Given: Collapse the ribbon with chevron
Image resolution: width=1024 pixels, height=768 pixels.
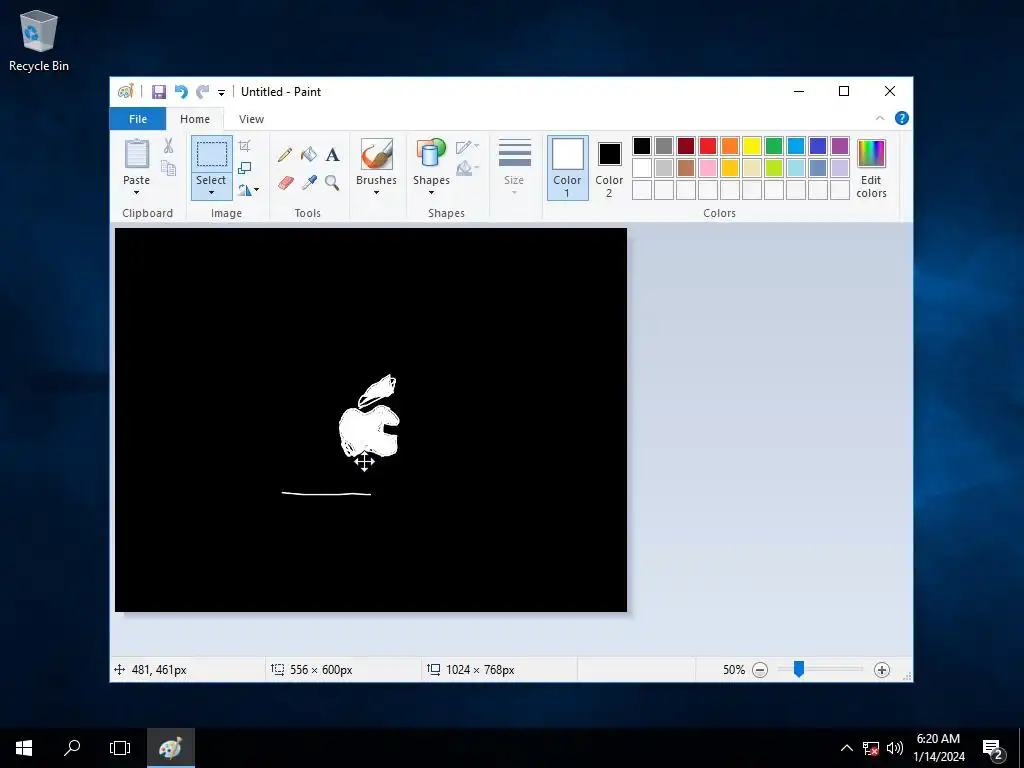Looking at the screenshot, I should 880,118.
